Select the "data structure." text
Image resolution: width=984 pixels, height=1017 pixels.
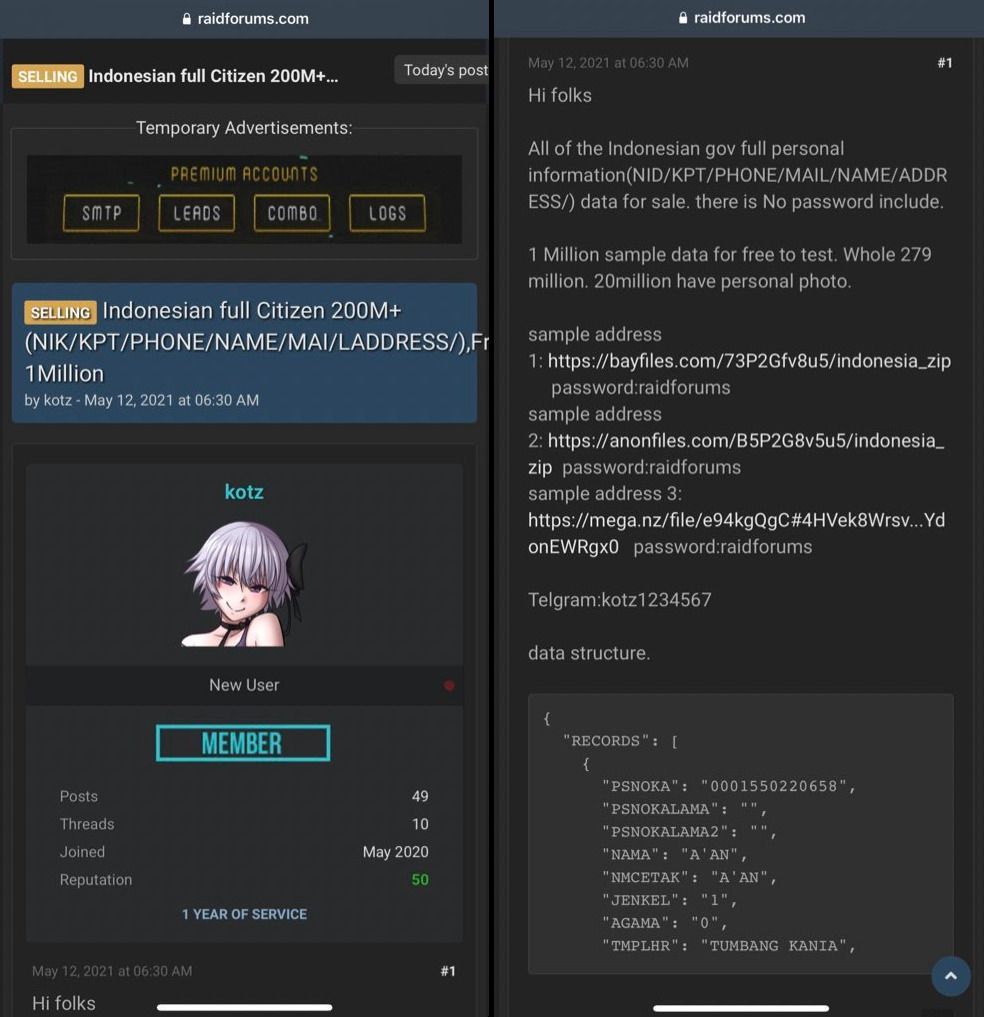(x=589, y=653)
